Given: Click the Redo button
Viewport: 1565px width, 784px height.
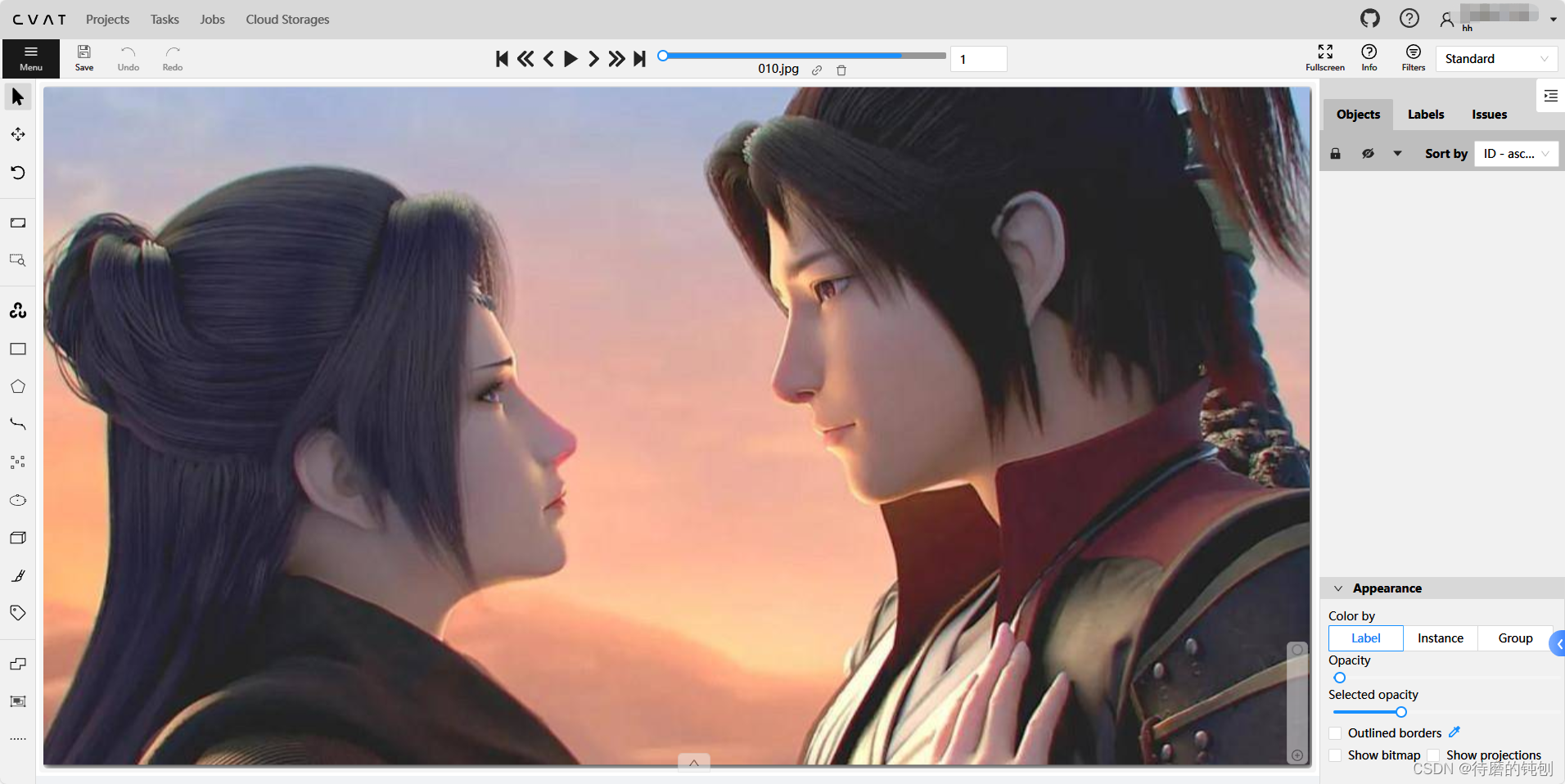Looking at the screenshot, I should pos(172,58).
